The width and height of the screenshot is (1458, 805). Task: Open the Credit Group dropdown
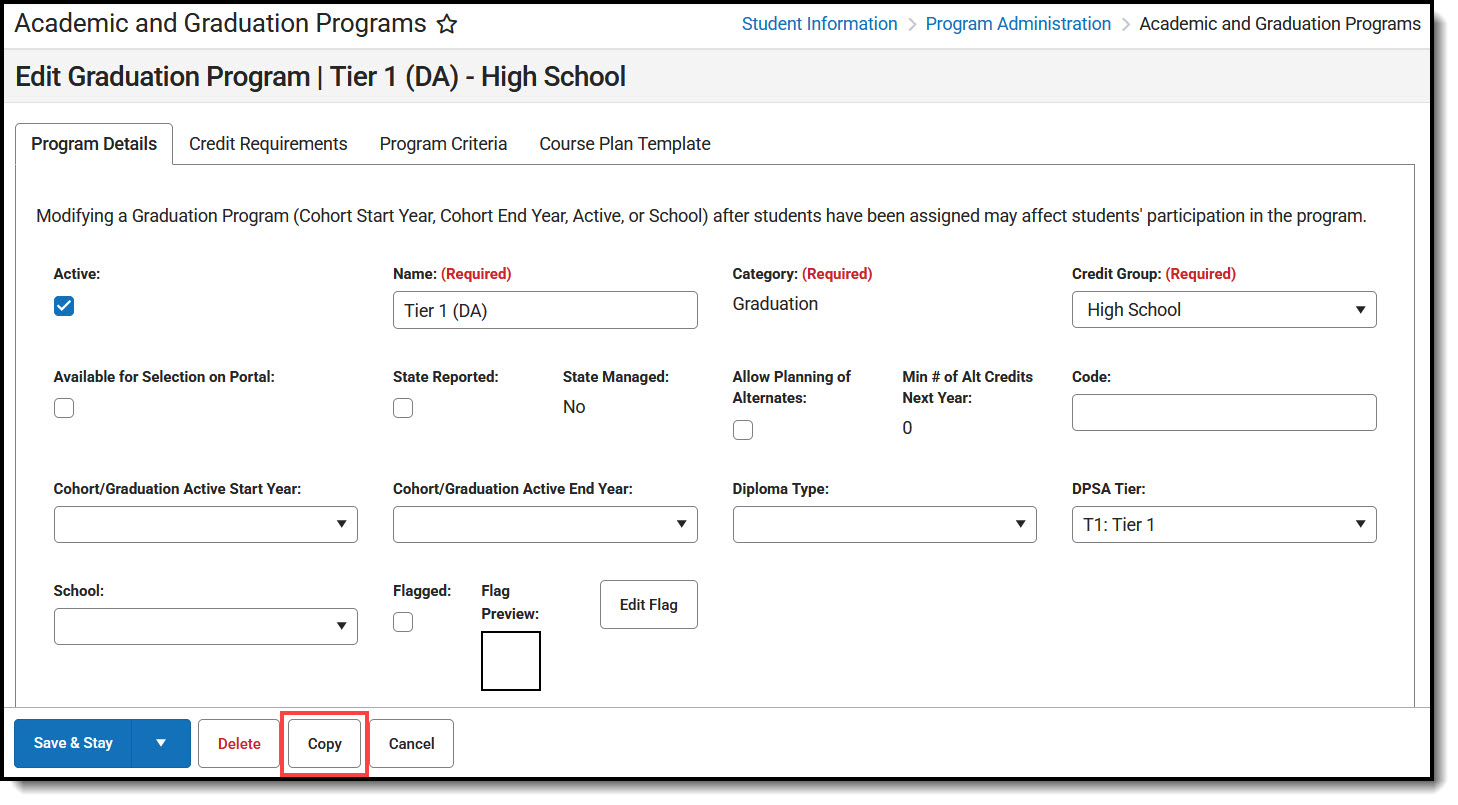(1224, 310)
